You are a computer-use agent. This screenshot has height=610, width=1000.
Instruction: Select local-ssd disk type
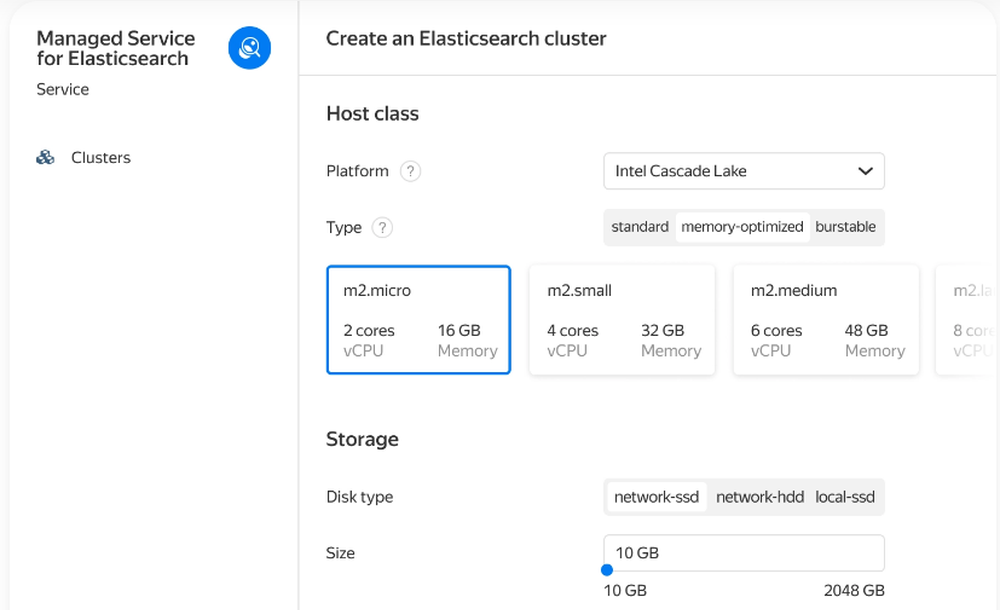click(845, 497)
